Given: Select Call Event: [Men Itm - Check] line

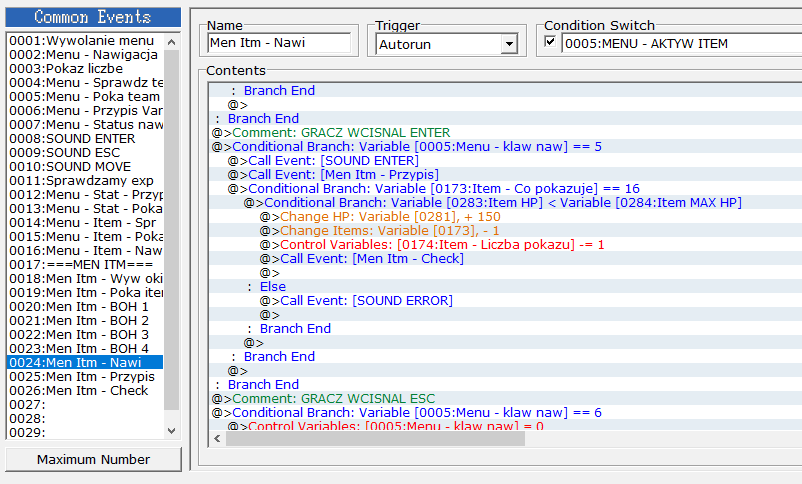Looking at the screenshot, I should (505, 258).
